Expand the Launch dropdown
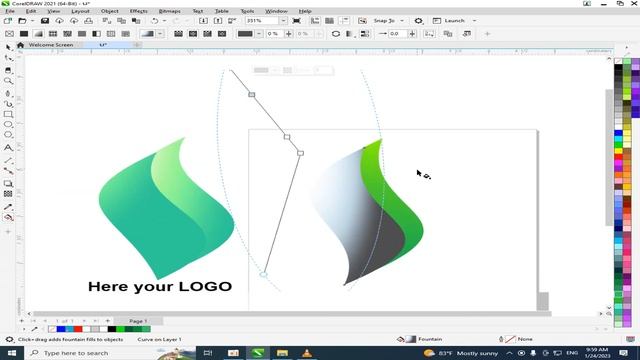Screen dimensions: 640x360 pyautogui.click(x=474, y=20)
